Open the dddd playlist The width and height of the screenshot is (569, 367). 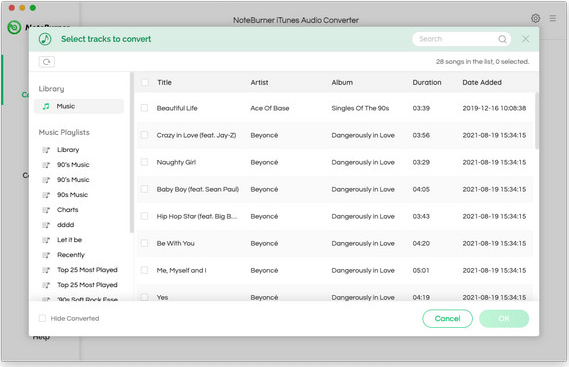coord(65,225)
